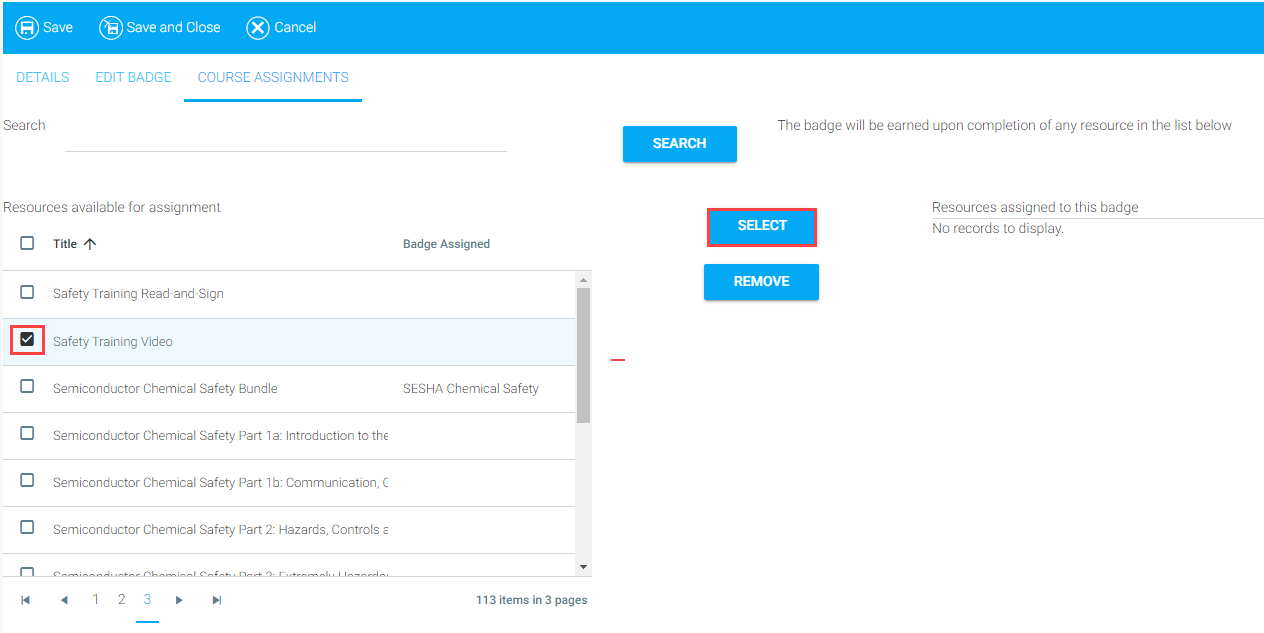Click the Save and Close icon
Viewport: 1264px width, 633px height.
(110, 27)
